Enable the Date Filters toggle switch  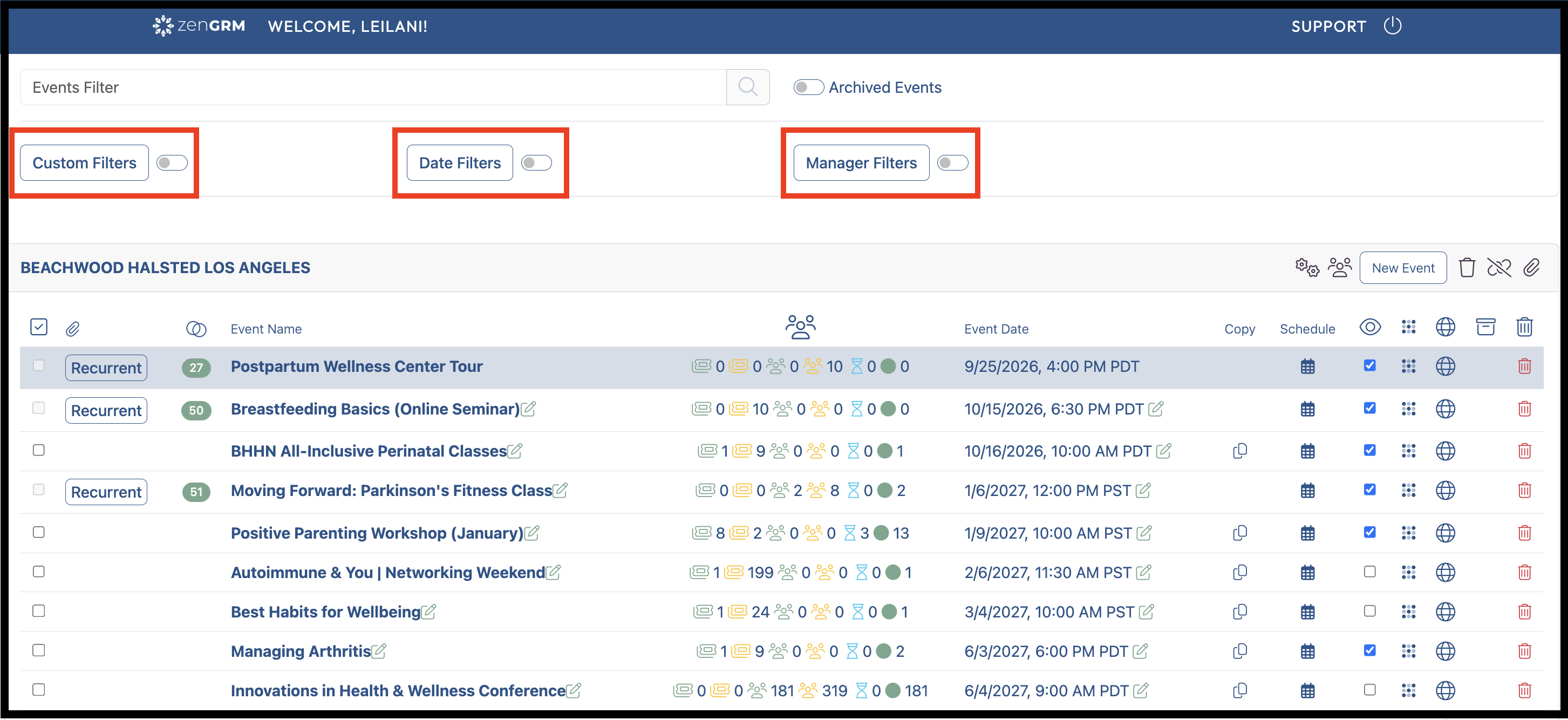tap(536, 162)
